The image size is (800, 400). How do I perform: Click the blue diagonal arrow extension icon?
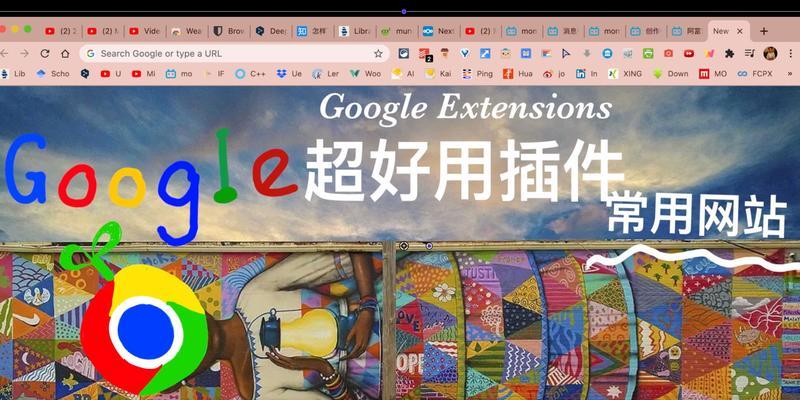click(485, 53)
